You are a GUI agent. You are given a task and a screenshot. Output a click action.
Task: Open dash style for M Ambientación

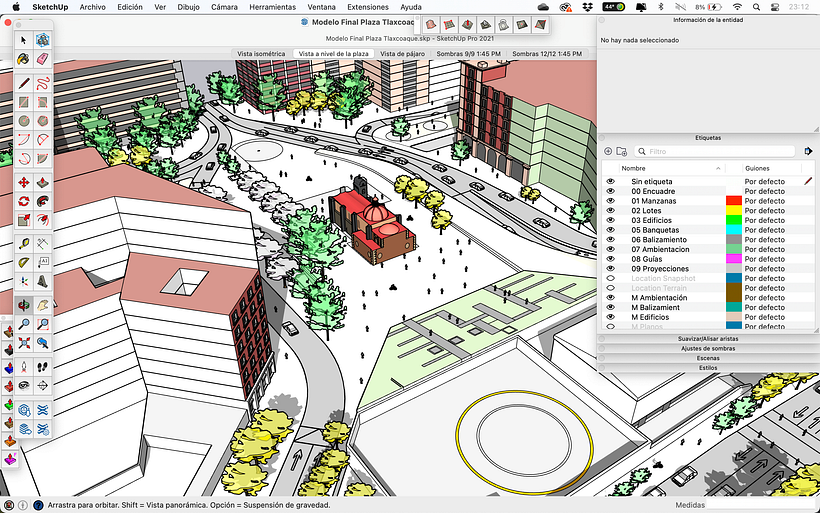tap(765, 298)
